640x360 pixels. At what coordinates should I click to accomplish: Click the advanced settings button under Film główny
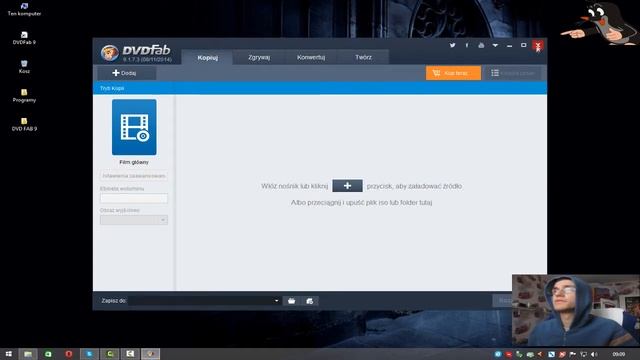pyautogui.click(x=134, y=176)
